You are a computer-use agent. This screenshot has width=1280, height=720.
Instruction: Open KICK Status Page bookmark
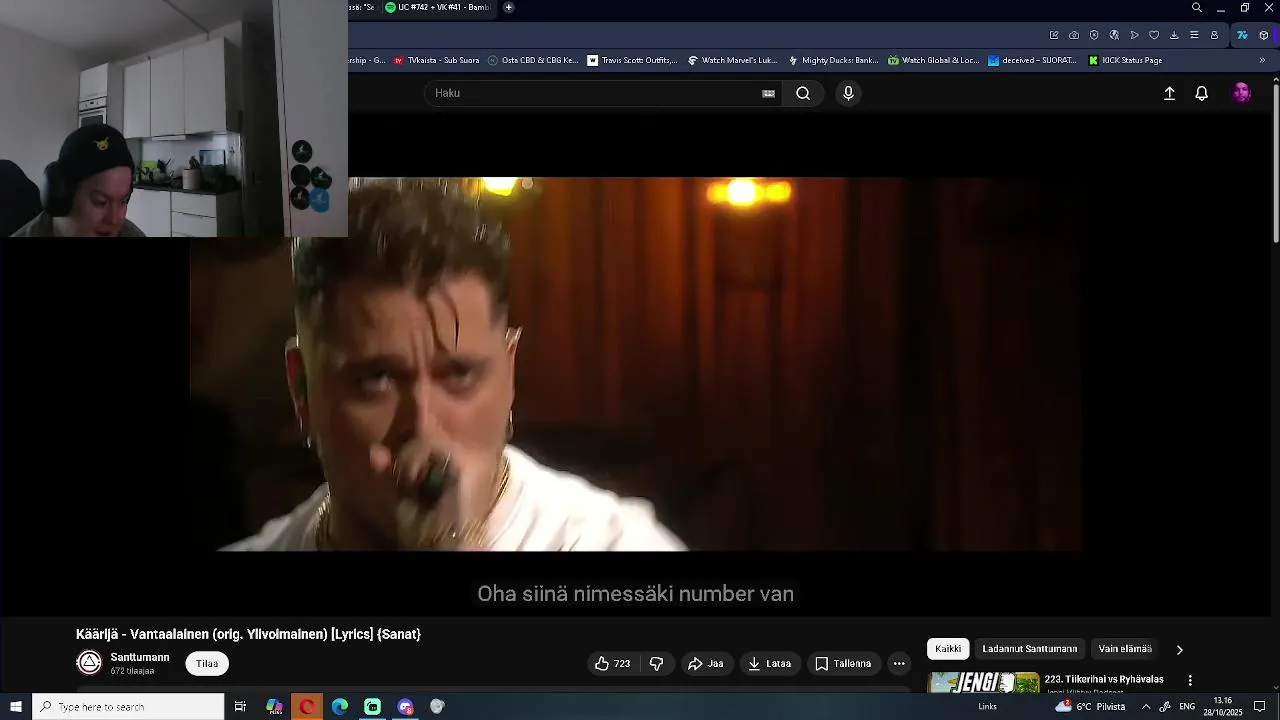[x=1125, y=60]
